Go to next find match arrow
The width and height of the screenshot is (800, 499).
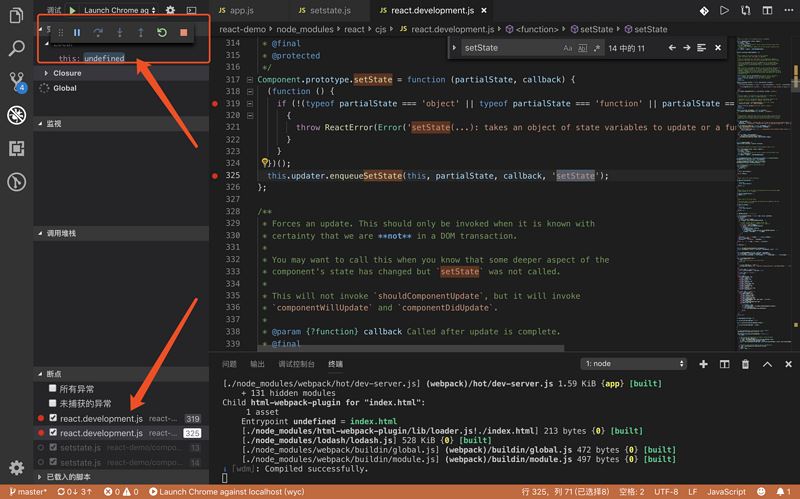(x=687, y=48)
